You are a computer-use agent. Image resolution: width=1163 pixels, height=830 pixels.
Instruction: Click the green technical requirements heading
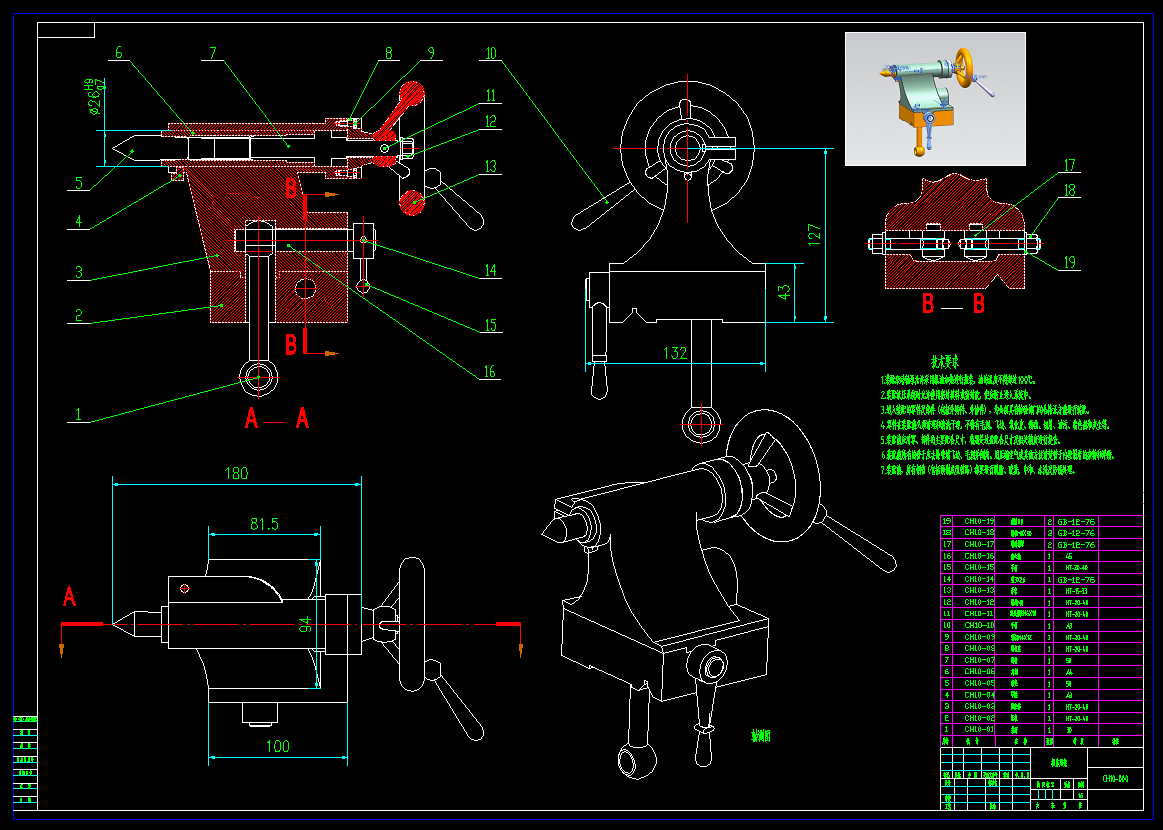[946, 362]
